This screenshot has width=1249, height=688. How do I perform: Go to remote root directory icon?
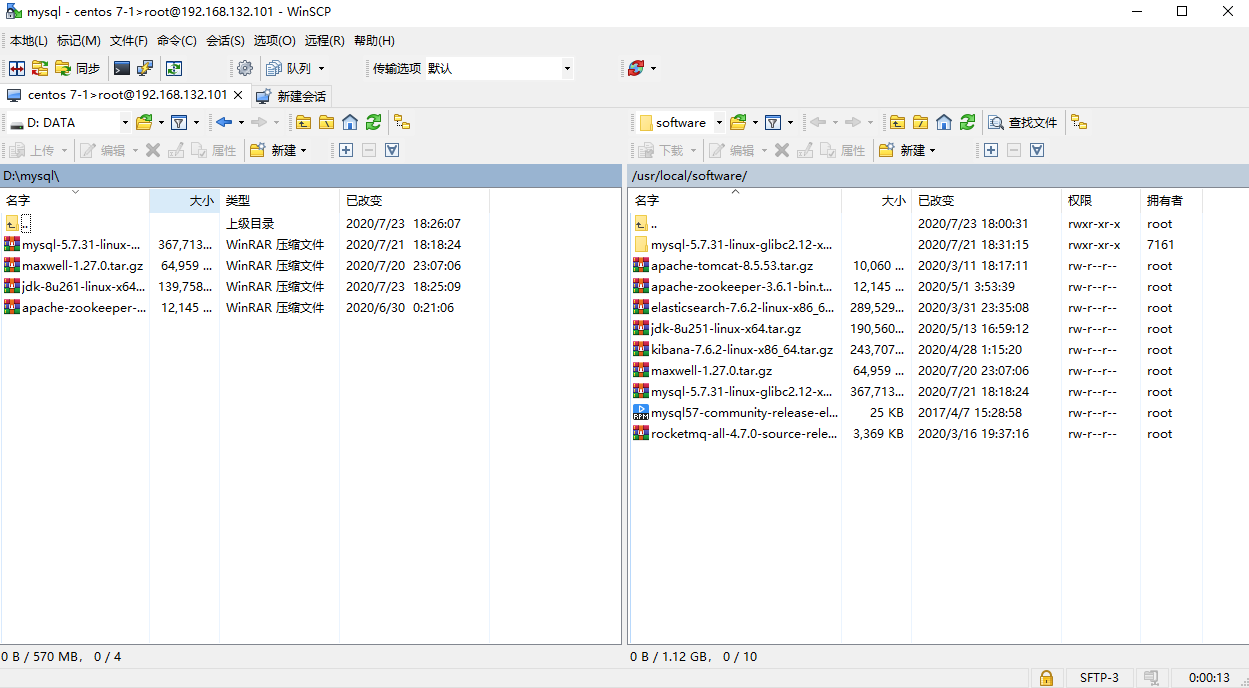tap(920, 123)
